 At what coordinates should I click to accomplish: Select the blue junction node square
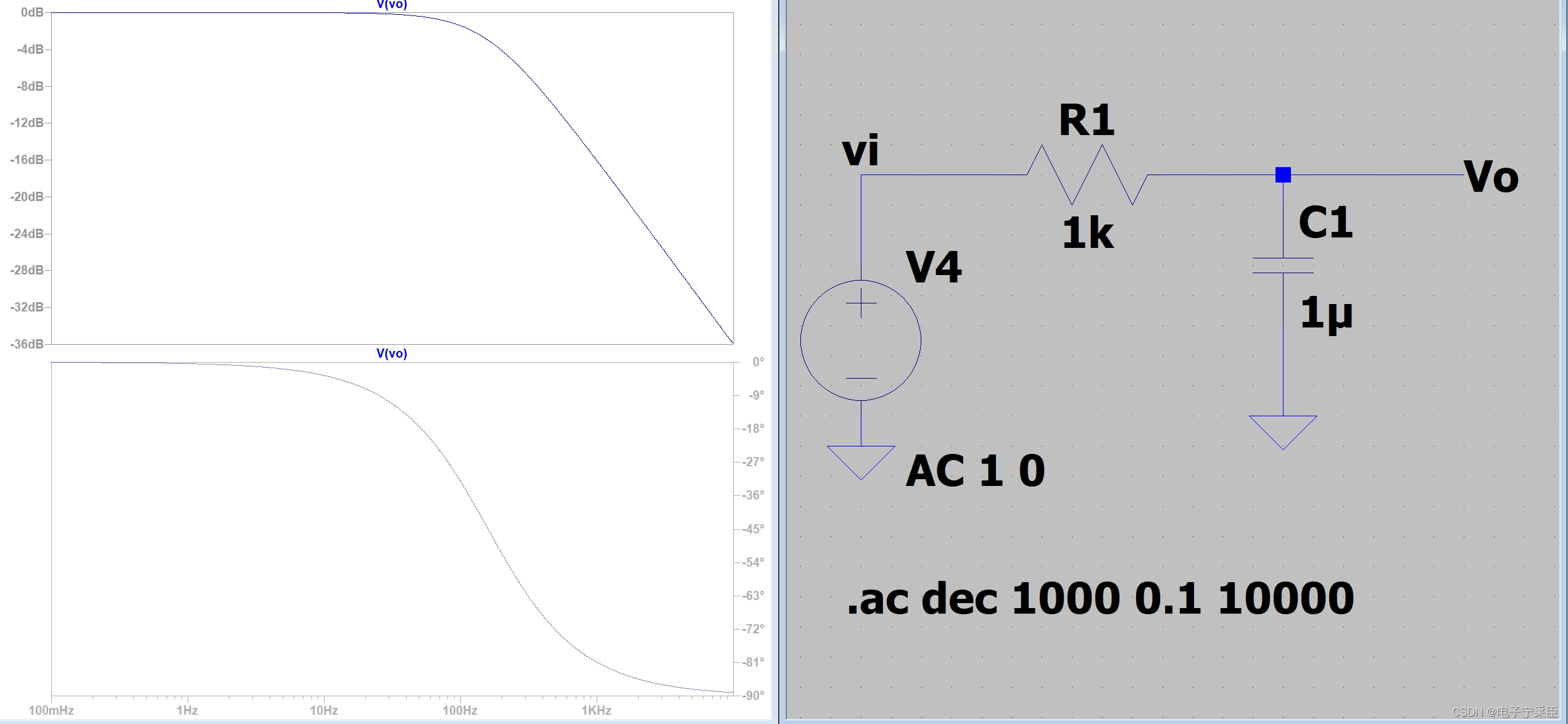tap(1283, 175)
